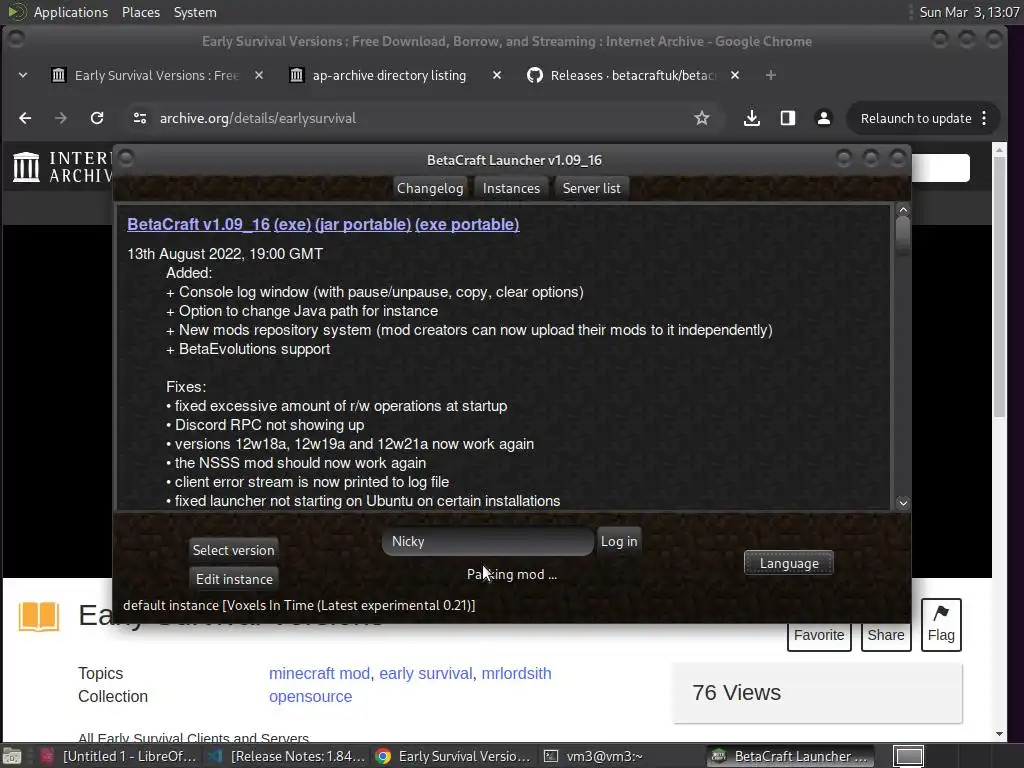Viewport: 1024px width, 768px height.
Task: Download the (exe) version link
Action: point(293,224)
